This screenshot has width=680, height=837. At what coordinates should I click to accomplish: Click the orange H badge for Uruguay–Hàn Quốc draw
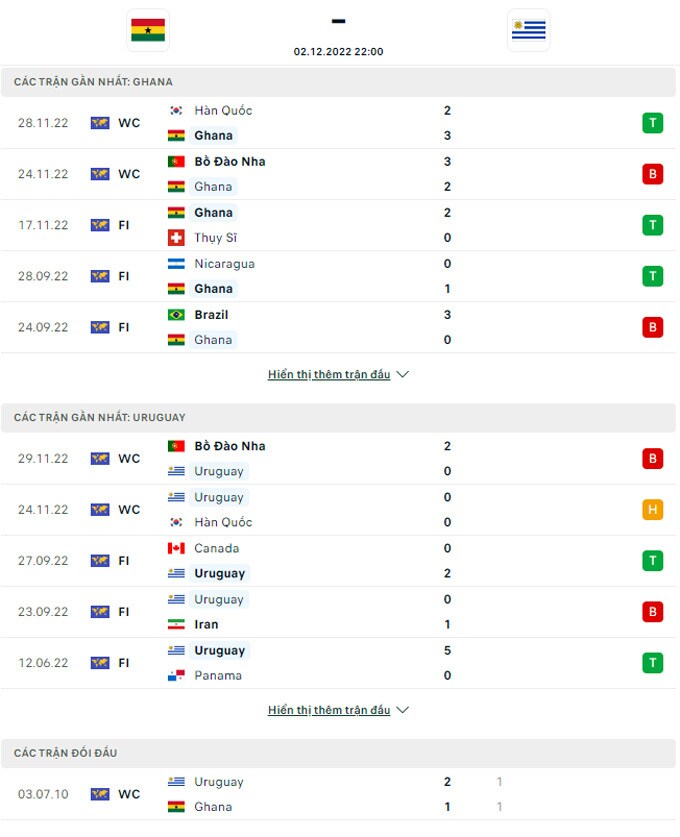tap(652, 510)
